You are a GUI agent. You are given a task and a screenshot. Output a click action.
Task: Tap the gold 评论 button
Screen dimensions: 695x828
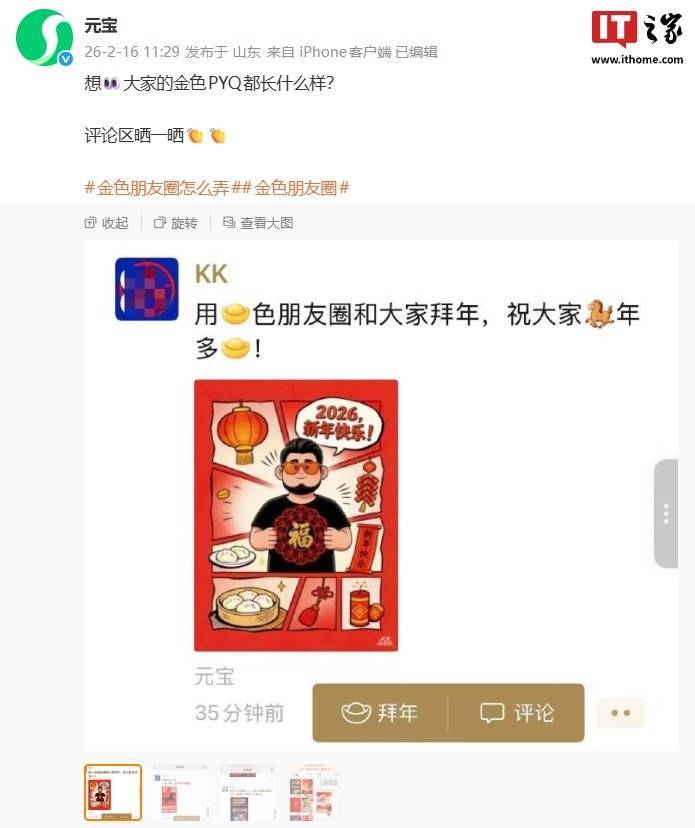click(x=516, y=713)
